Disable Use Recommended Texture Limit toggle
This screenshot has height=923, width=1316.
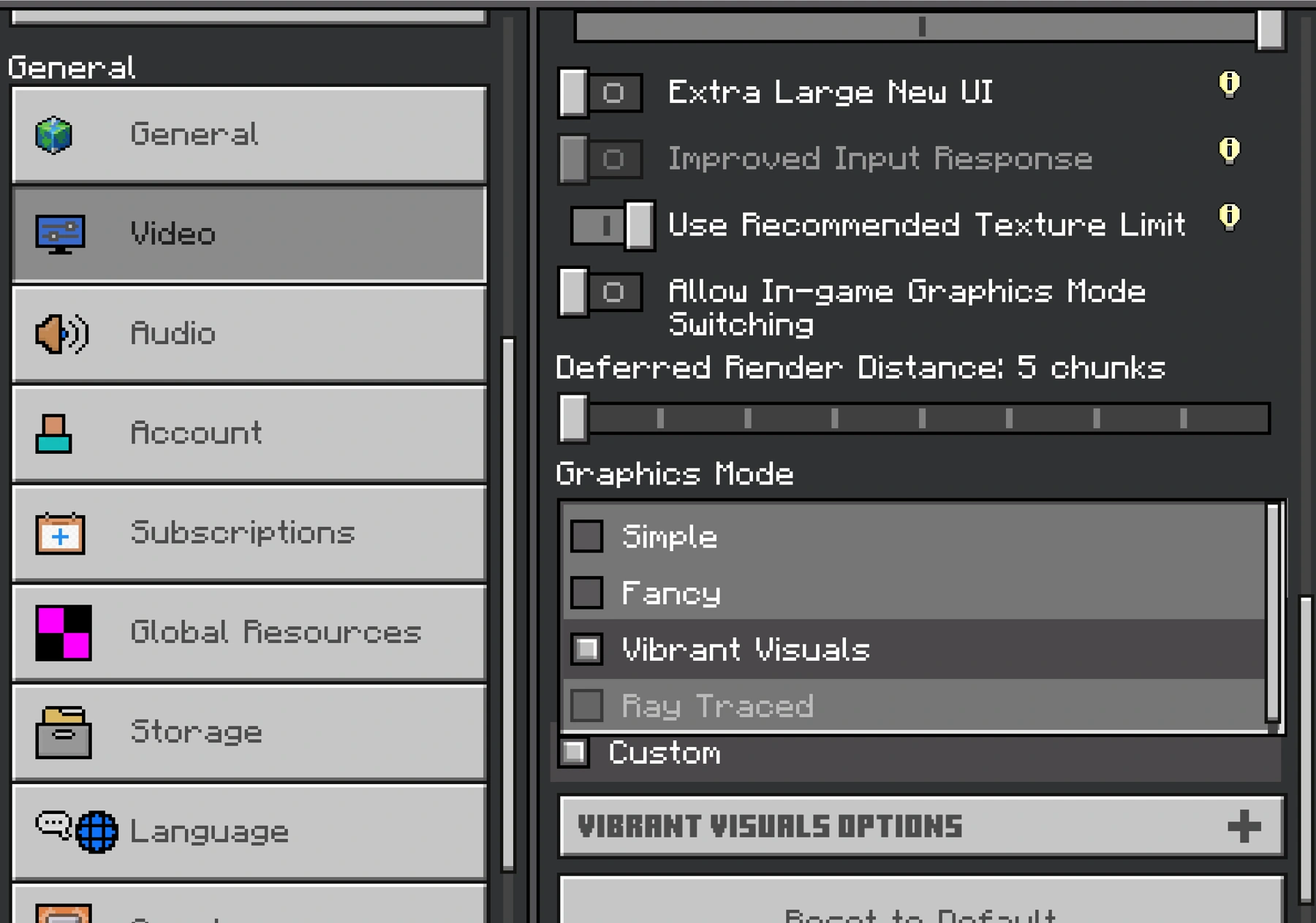point(613,226)
